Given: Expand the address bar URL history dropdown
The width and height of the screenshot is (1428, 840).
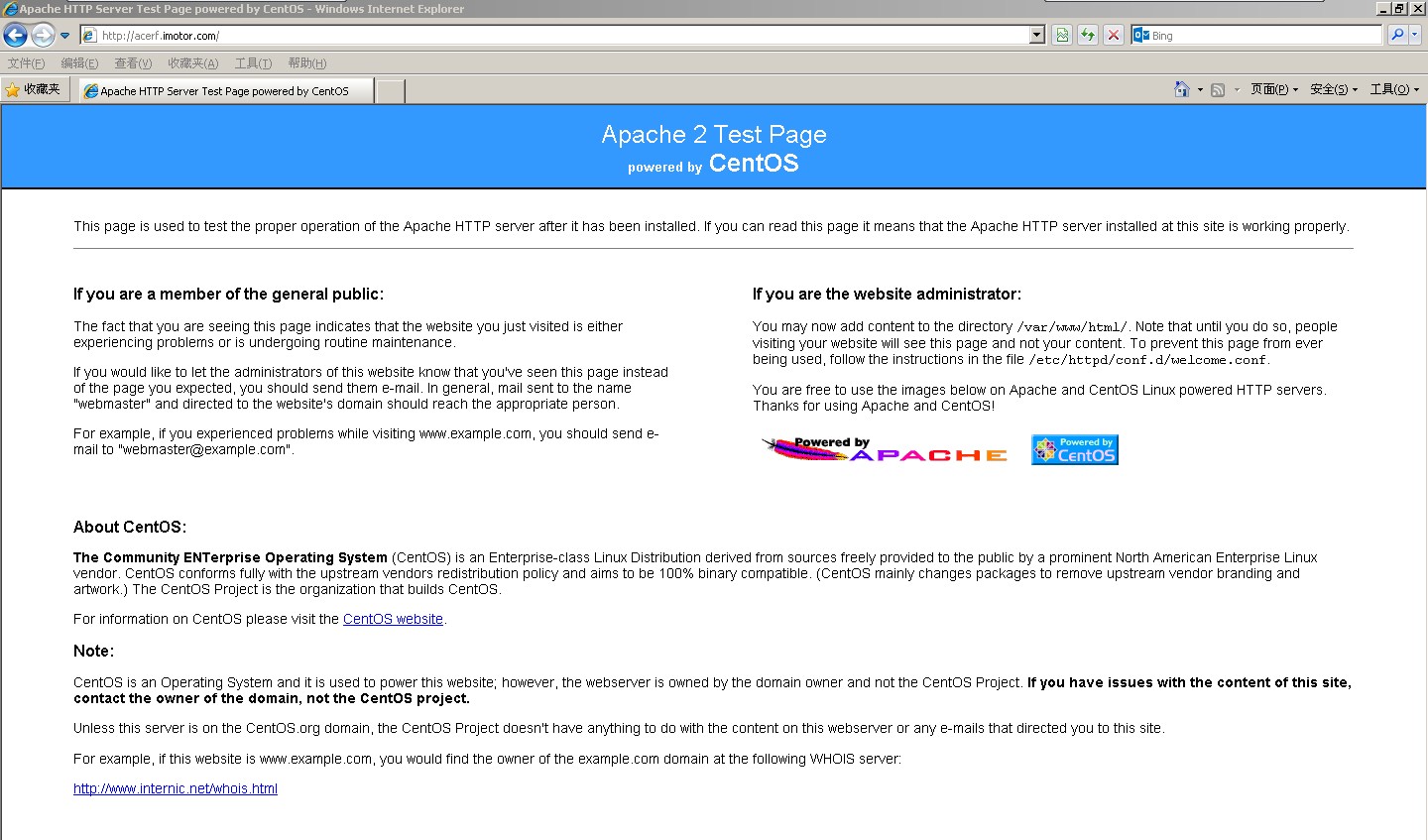Looking at the screenshot, I should coord(1037,36).
